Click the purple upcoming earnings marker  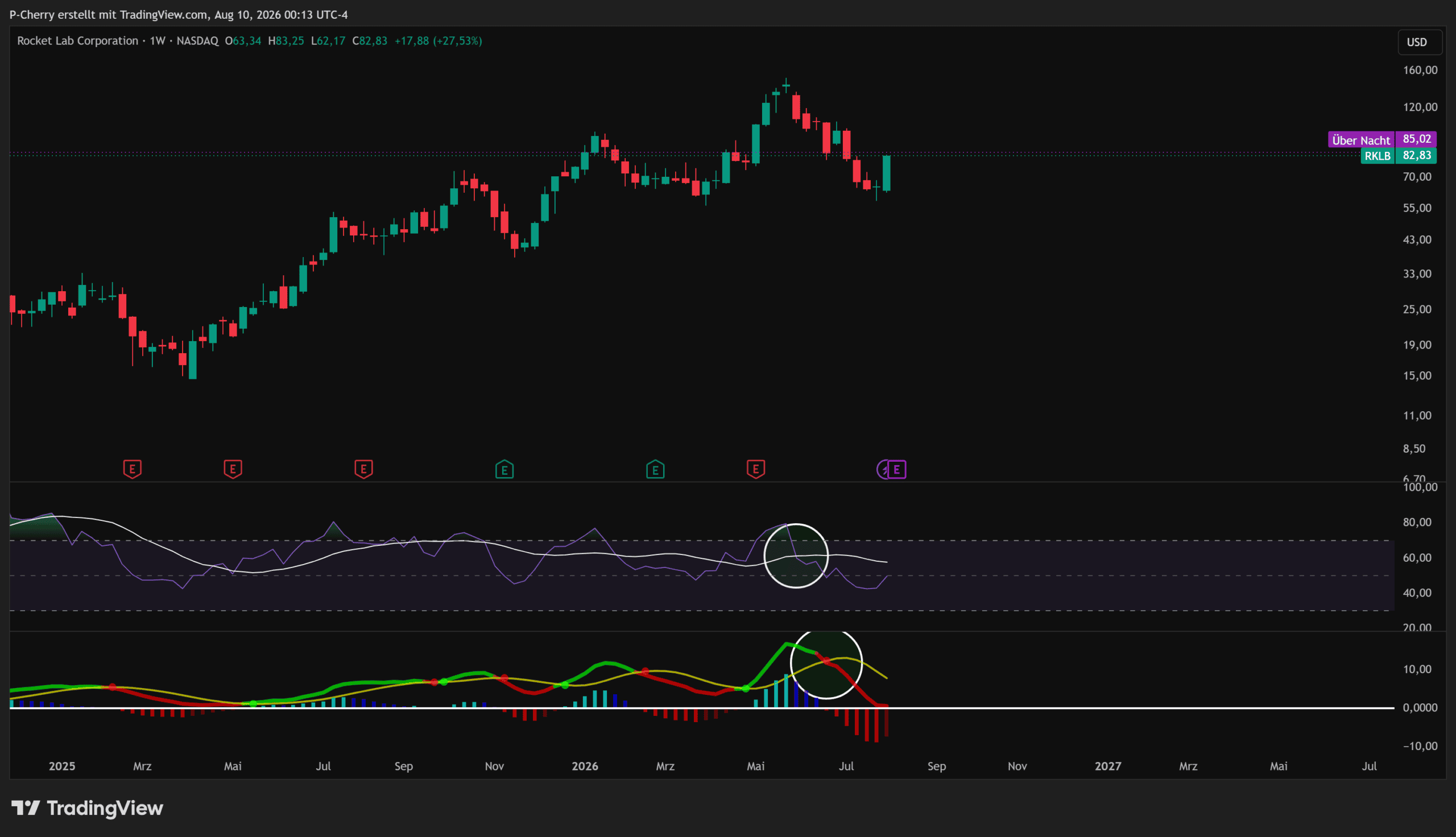pos(897,470)
